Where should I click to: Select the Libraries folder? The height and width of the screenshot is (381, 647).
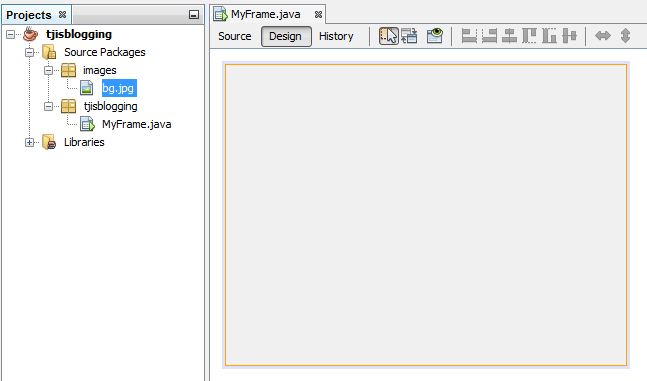[84, 142]
